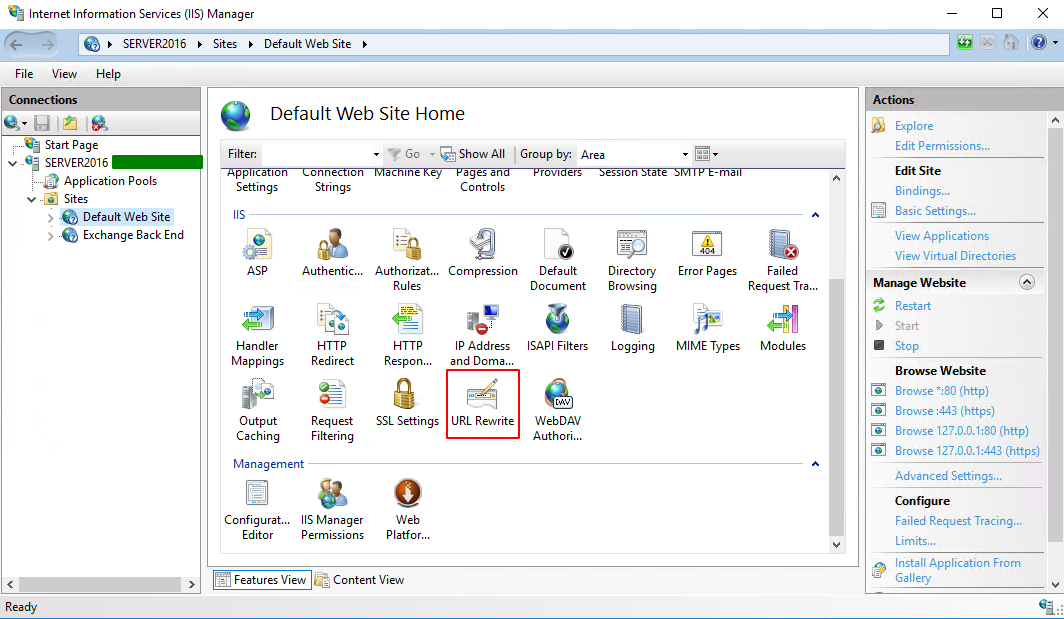Collapse the SERVER2016 tree node
The height and width of the screenshot is (619, 1064).
(12, 163)
